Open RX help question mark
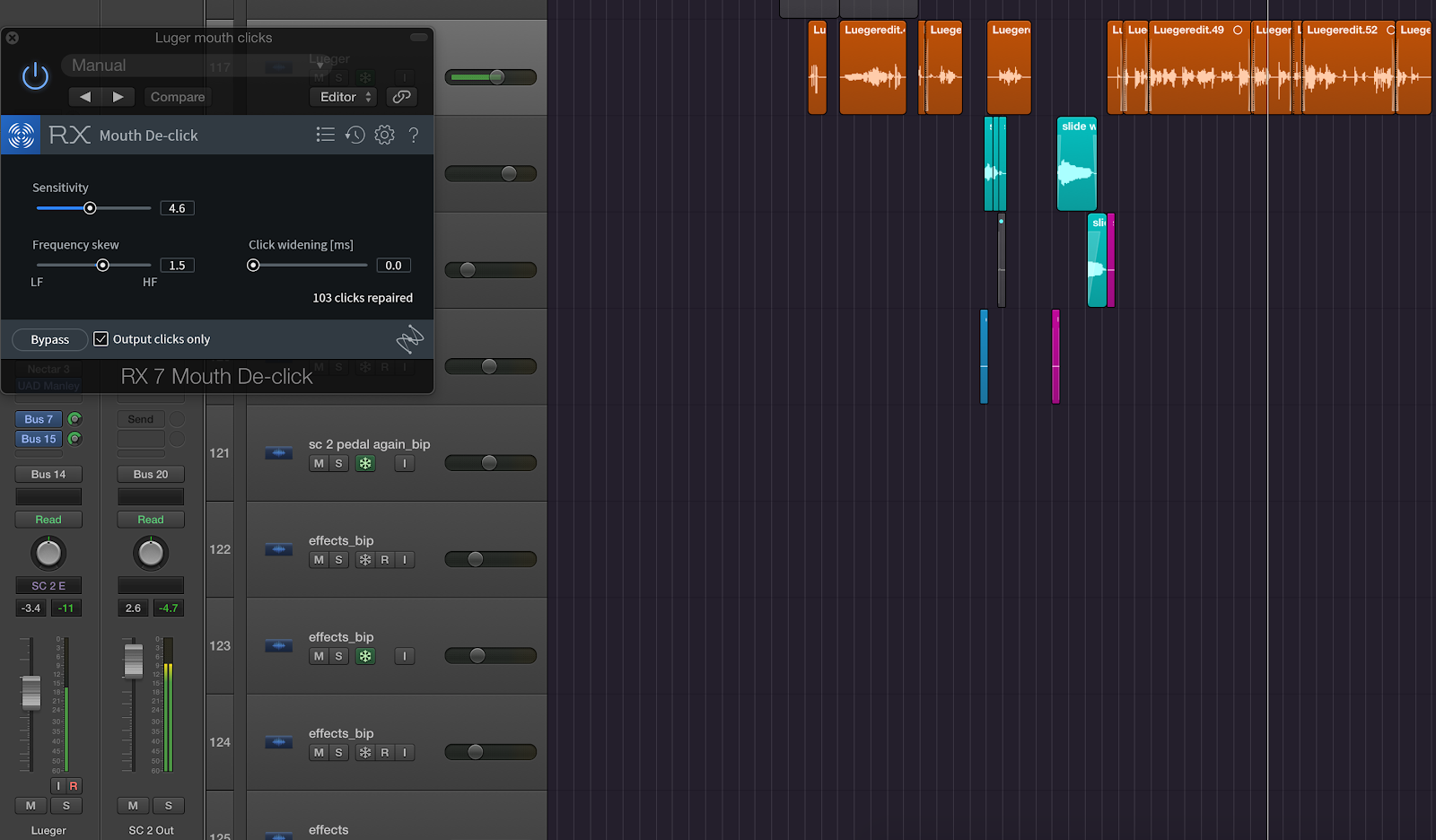This screenshot has width=1436, height=840. [x=414, y=135]
